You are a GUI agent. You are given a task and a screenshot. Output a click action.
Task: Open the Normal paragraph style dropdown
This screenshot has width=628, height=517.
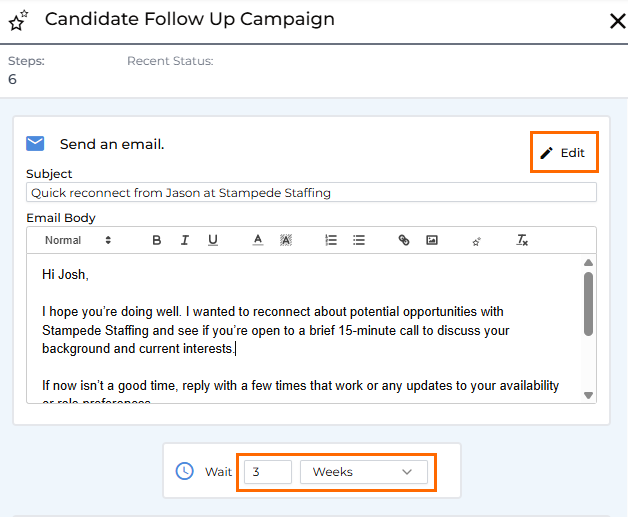click(78, 240)
